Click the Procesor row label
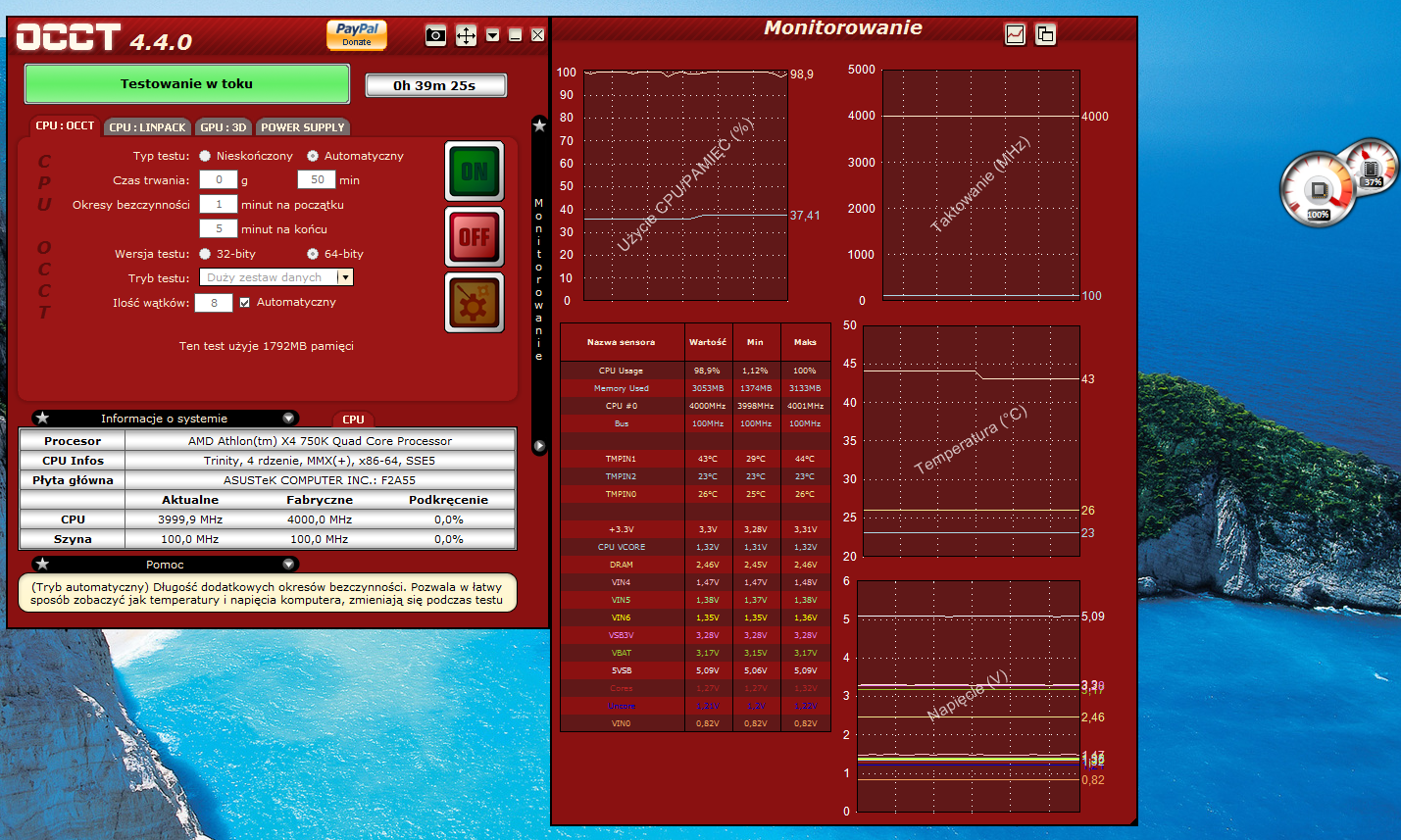This screenshot has height=840, width=1401. point(73,441)
